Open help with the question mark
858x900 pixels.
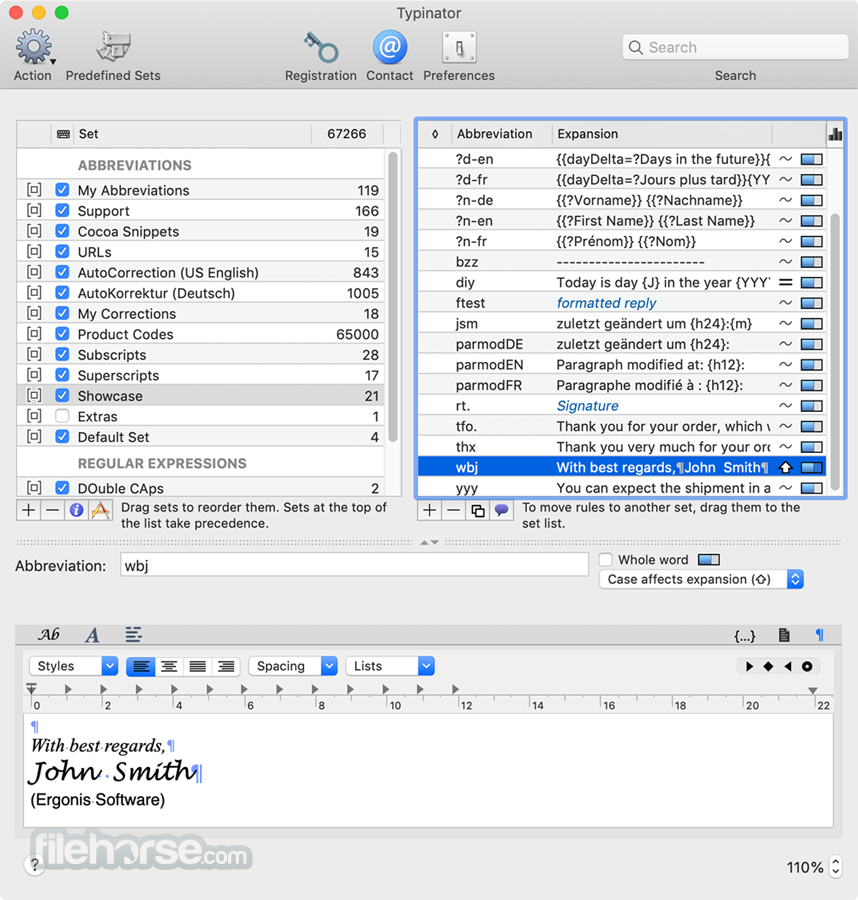pyautogui.click(x=34, y=864)
